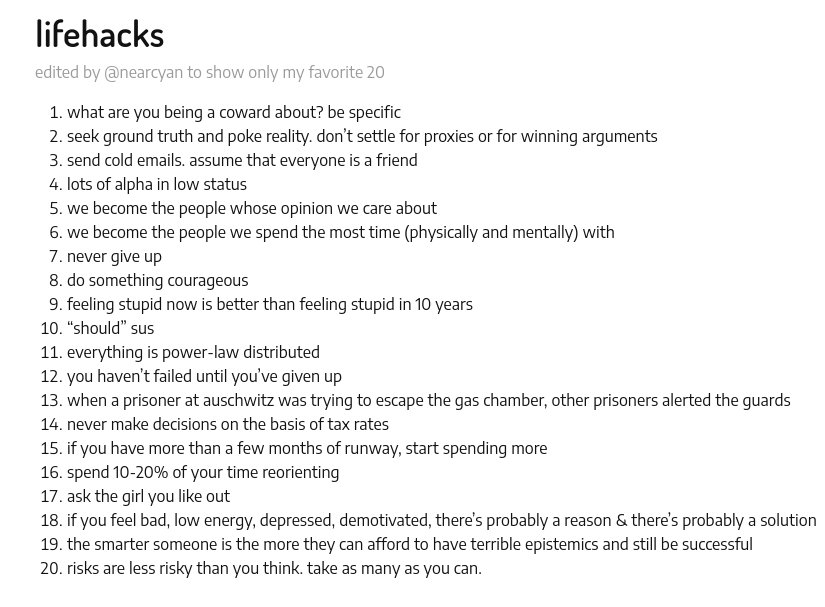Viewport: 825px width, 607px height.
Task: Click the 'lifehacks' page title
Action: pyautogui.click(x=99, y=34)
